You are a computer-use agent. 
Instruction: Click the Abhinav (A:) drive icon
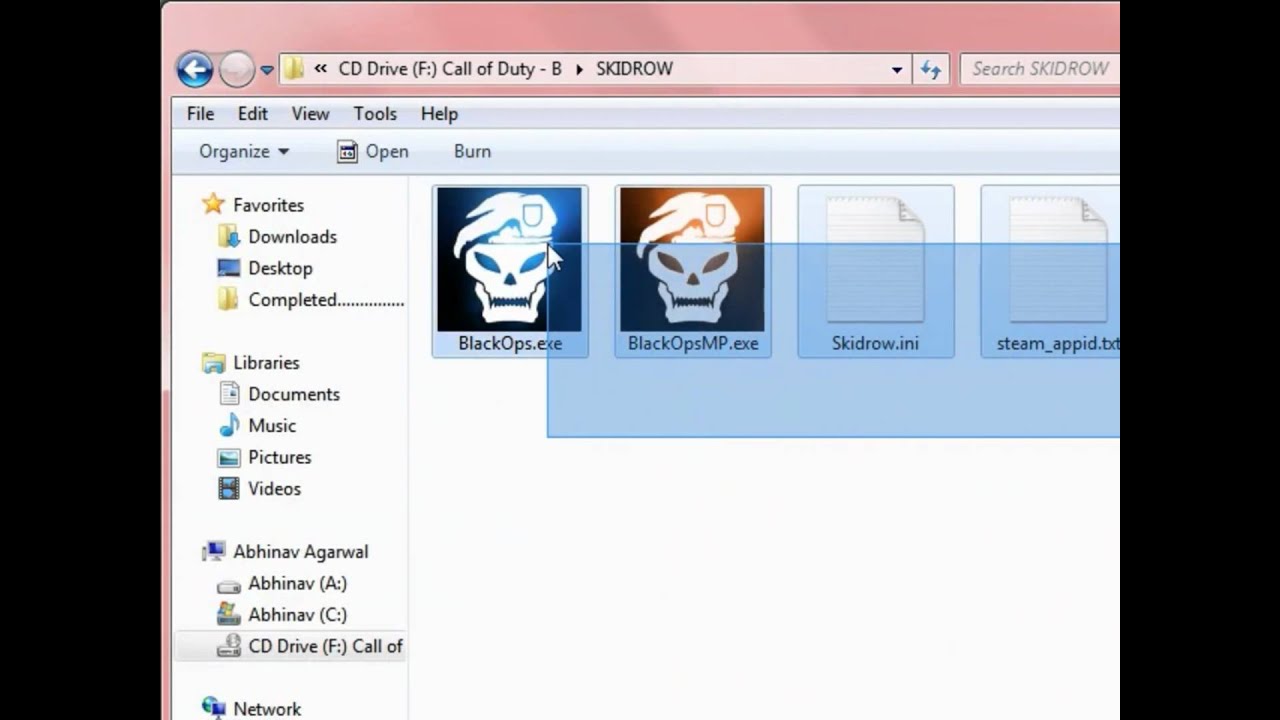(229, 584)
